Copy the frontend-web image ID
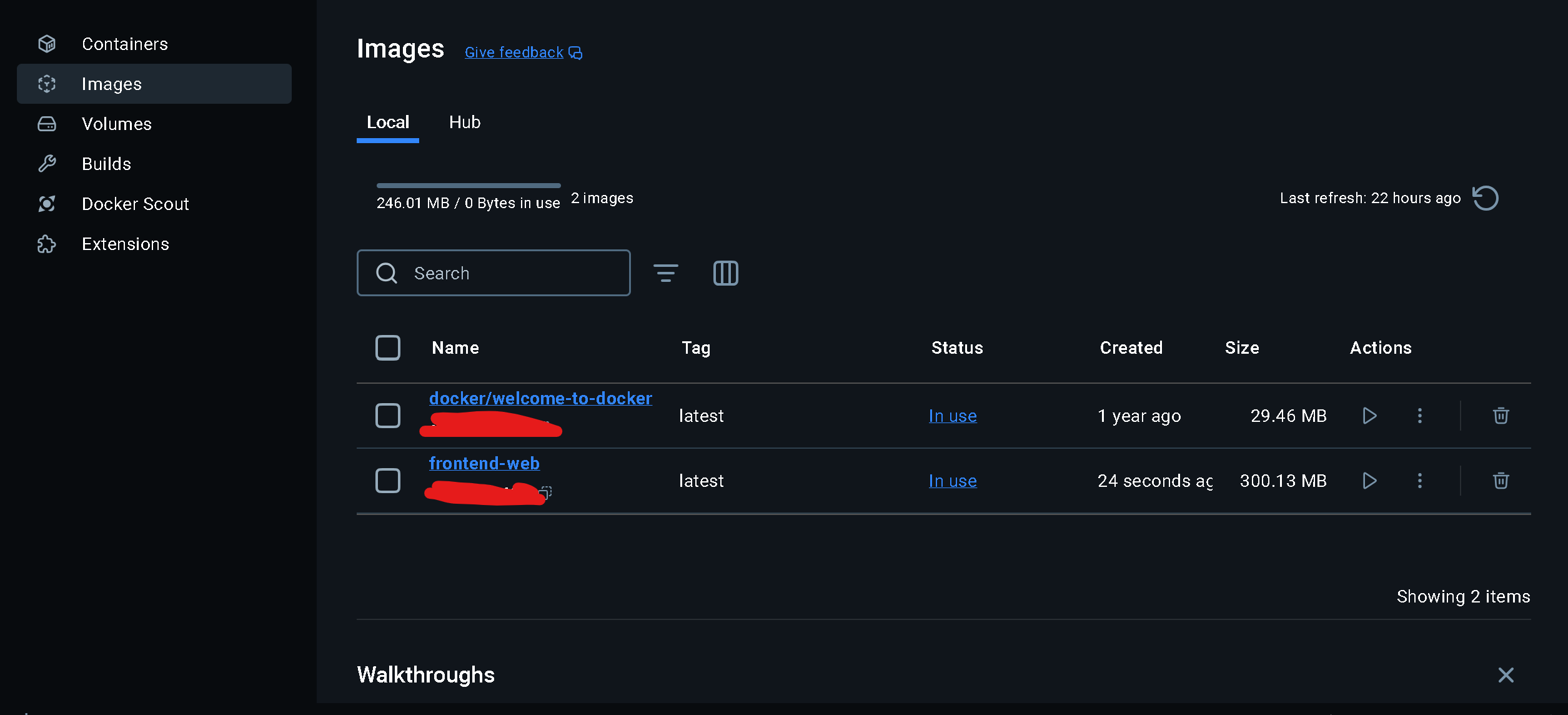This screenshot has width=1568, height=715. 546,492
